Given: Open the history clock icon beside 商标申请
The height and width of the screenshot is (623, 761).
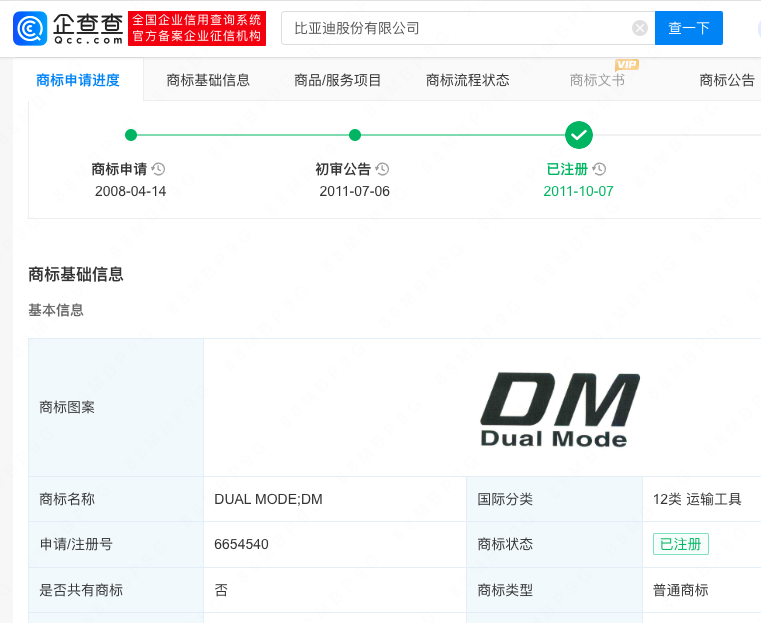Looking at the screenshot, I should [158, 169].
